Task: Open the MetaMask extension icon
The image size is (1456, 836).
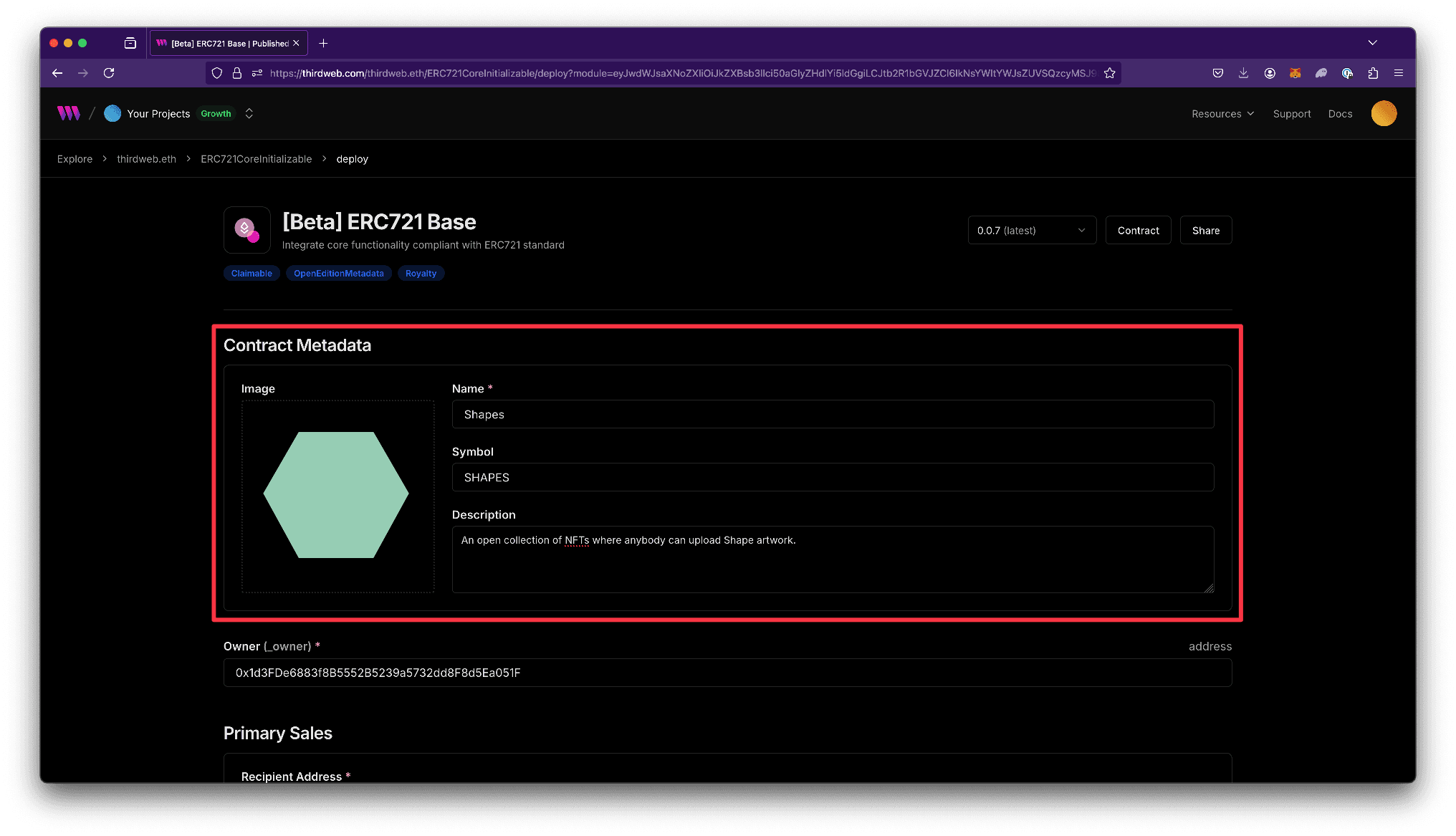Action: pos(1295,72)
